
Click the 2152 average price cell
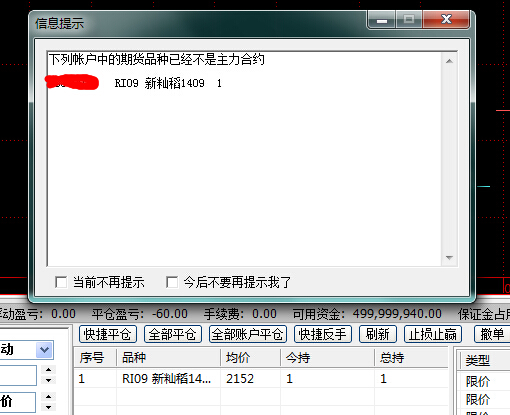tap(240, 379)
